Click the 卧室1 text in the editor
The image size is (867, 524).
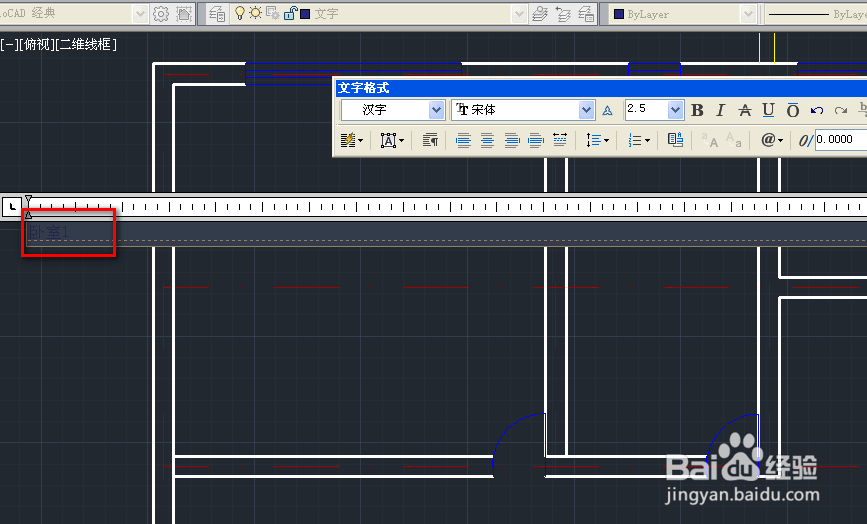(49, 232)
